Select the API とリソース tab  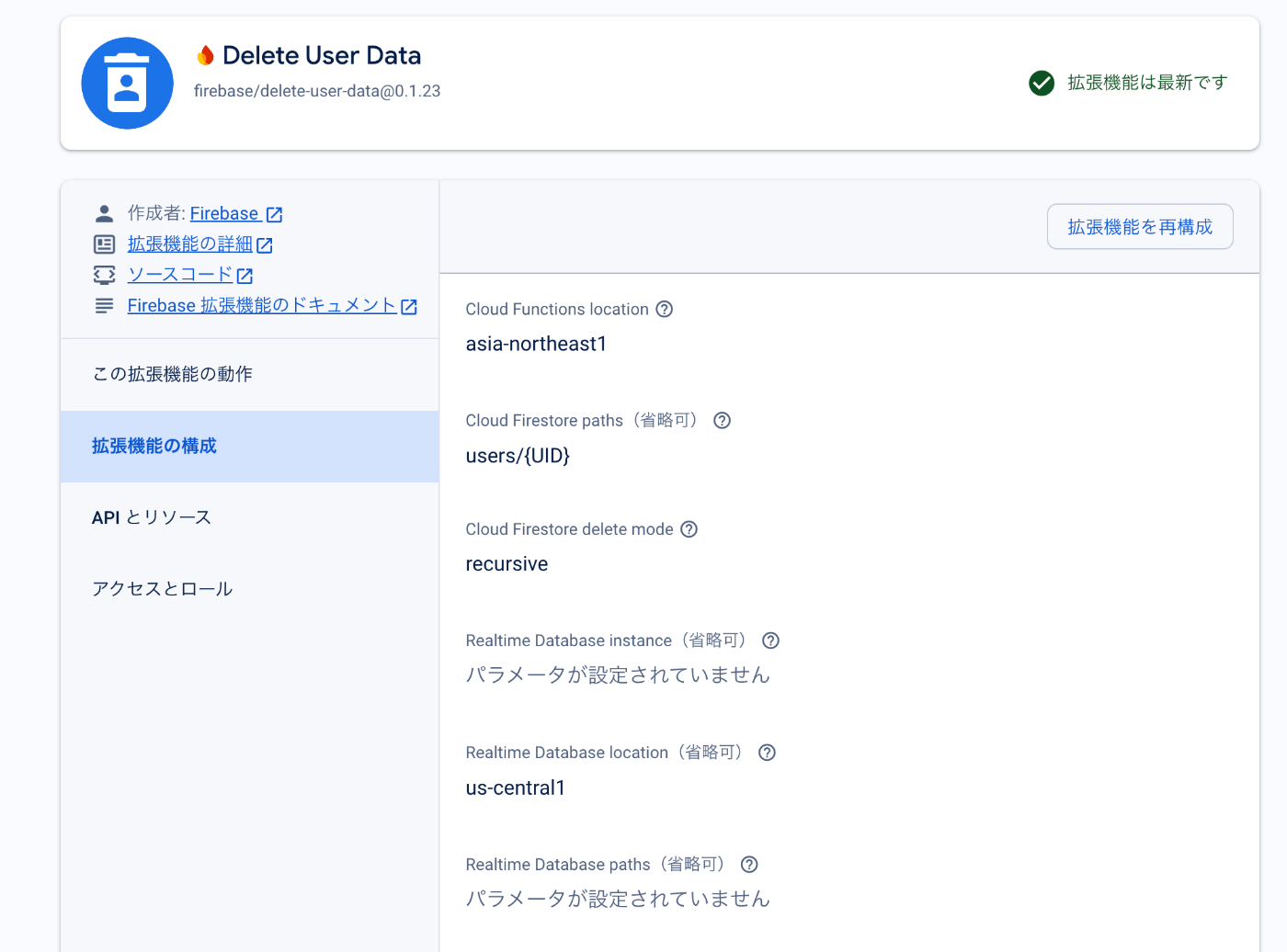coord(250,517)
